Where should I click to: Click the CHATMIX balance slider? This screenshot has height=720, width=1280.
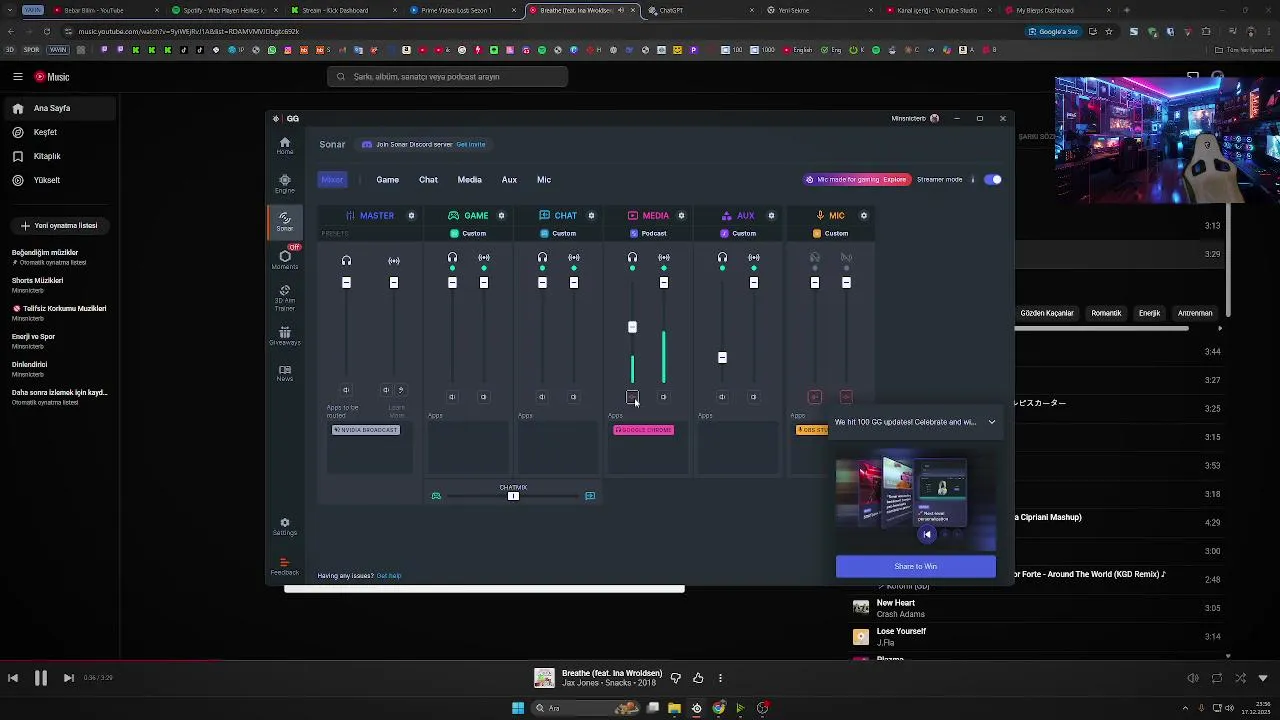coord(513,496)
